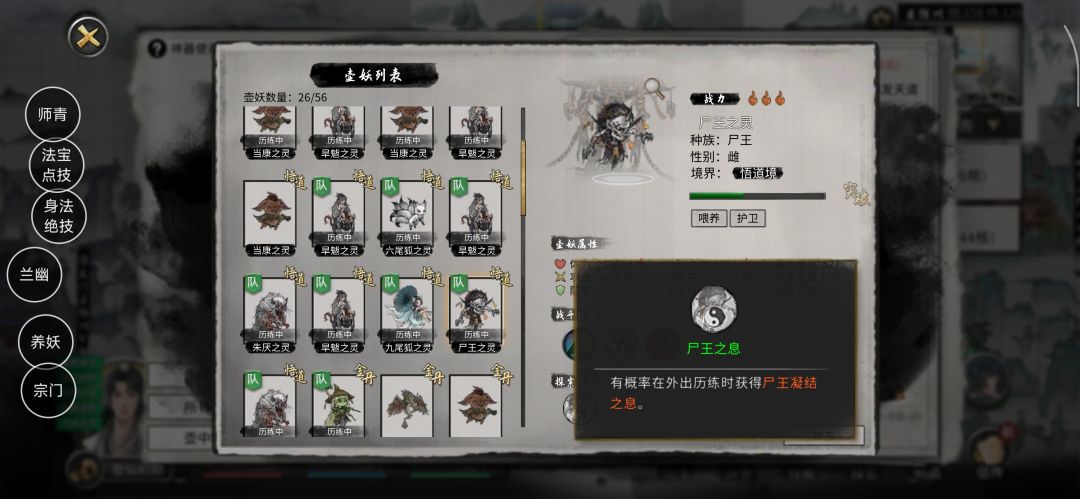1080x499 pixels.
Task: Open the 养妖 shortcut bubble
Action: click(x=45, y=342)
